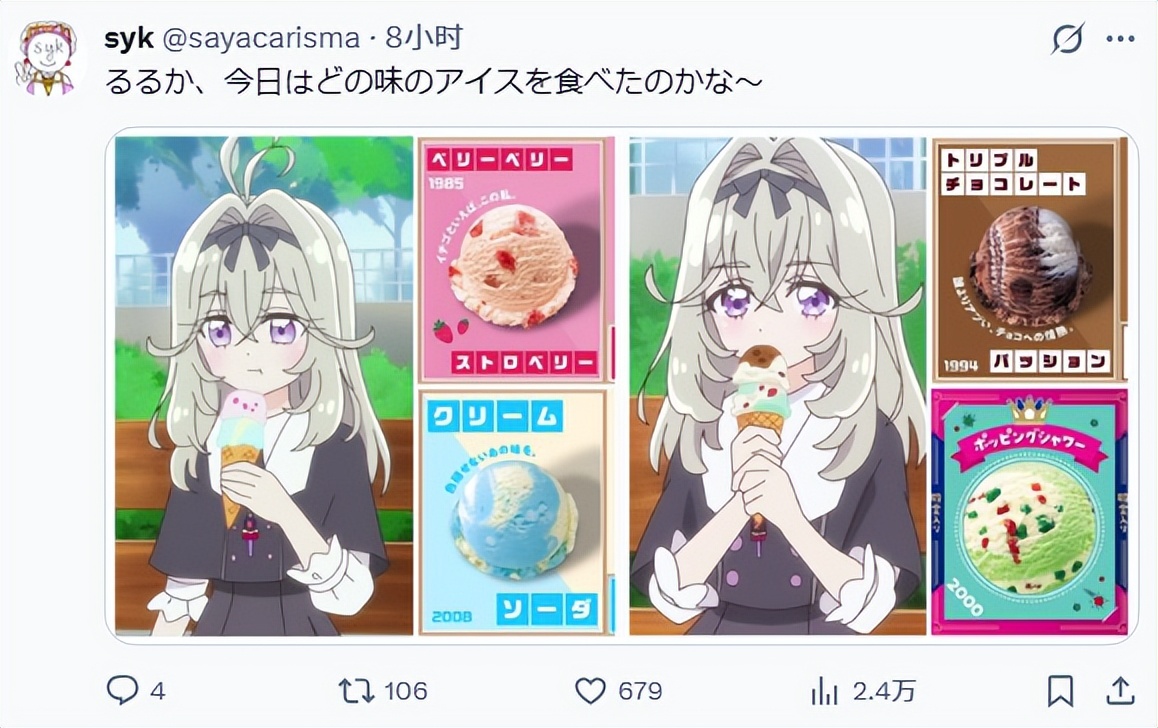This screenshot has height=728, width=1158.
Task: Click the 8小时 timestamp
Action: pyautogui.click(x=425, y=38)
